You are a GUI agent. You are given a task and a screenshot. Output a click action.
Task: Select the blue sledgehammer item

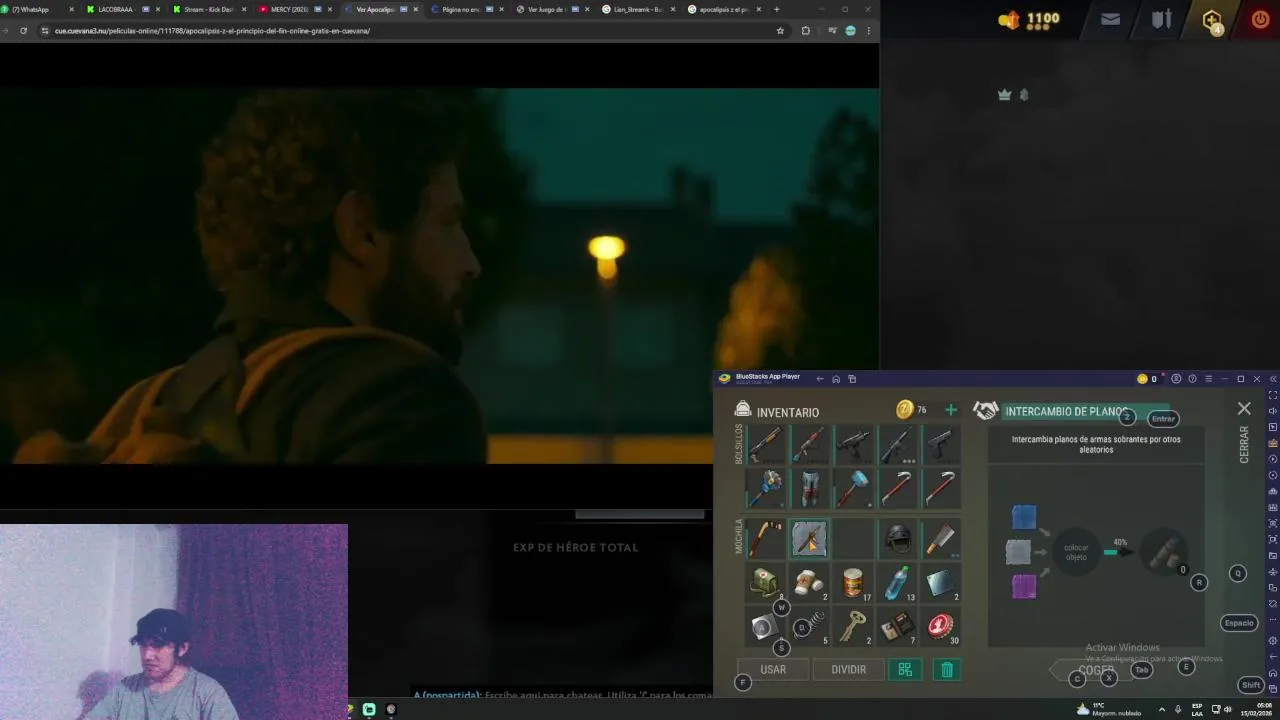[853, 488]
